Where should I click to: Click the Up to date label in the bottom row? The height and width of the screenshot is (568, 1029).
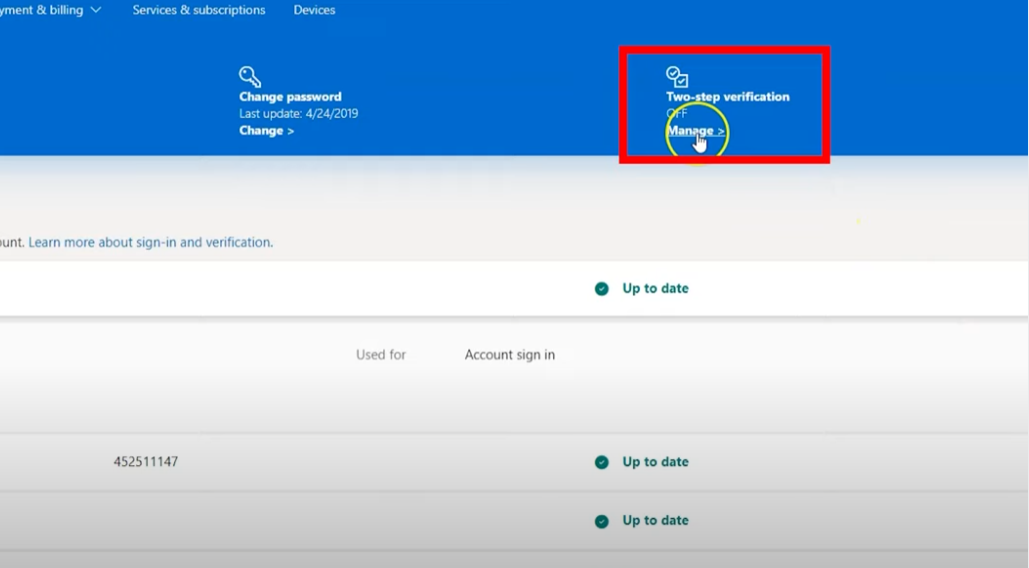pos(655,521)
